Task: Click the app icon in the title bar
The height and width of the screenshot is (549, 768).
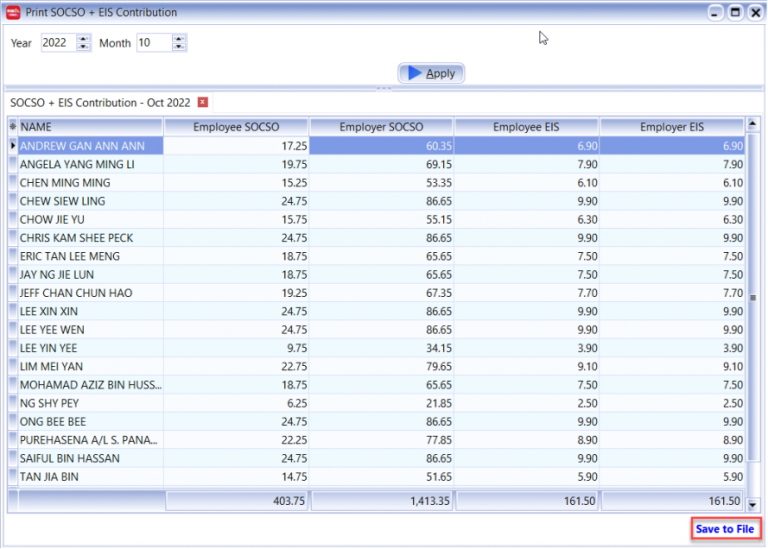Action: point(12,12)
